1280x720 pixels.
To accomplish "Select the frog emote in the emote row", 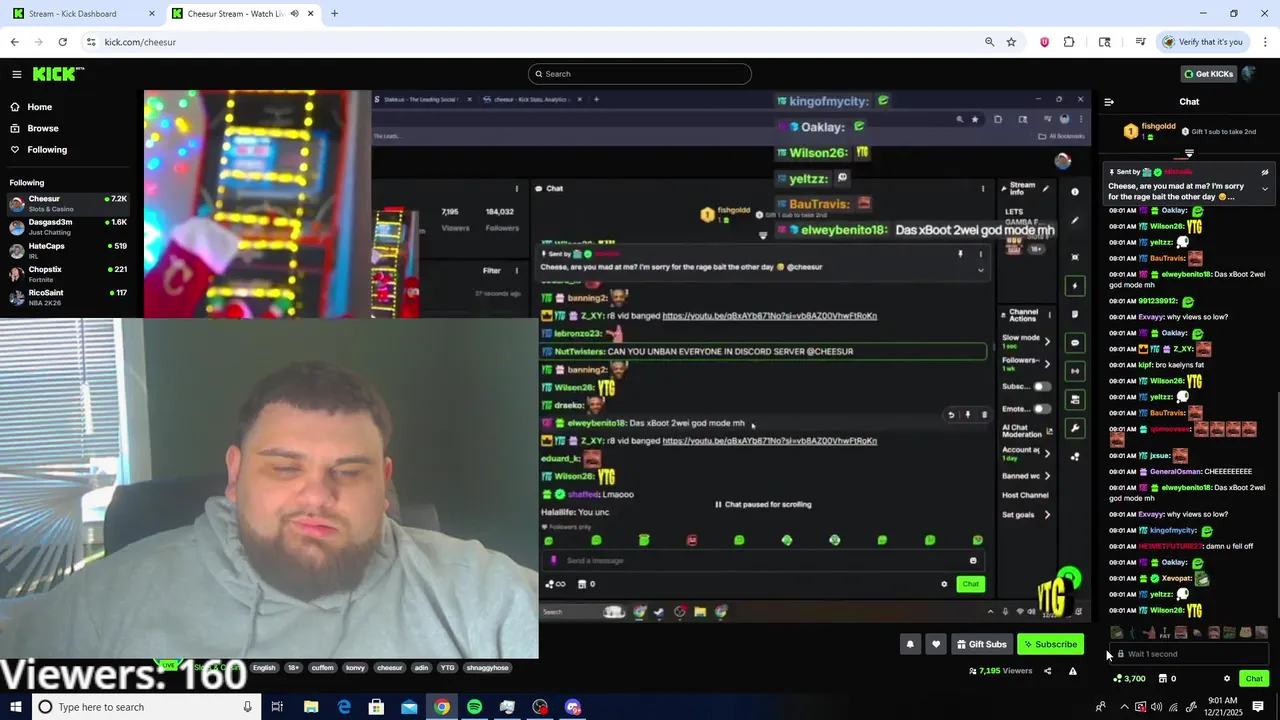I will (1117, 633).
